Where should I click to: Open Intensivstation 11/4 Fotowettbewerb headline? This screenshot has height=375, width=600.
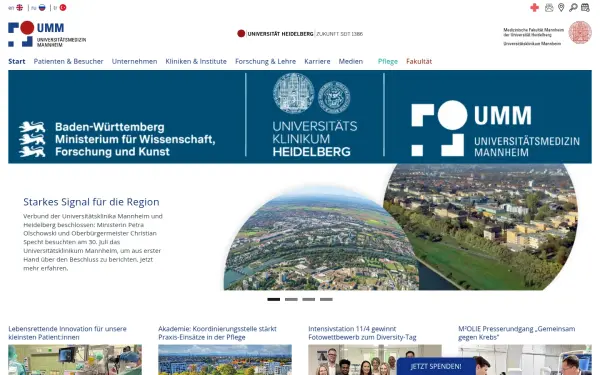tap(362, 333)
